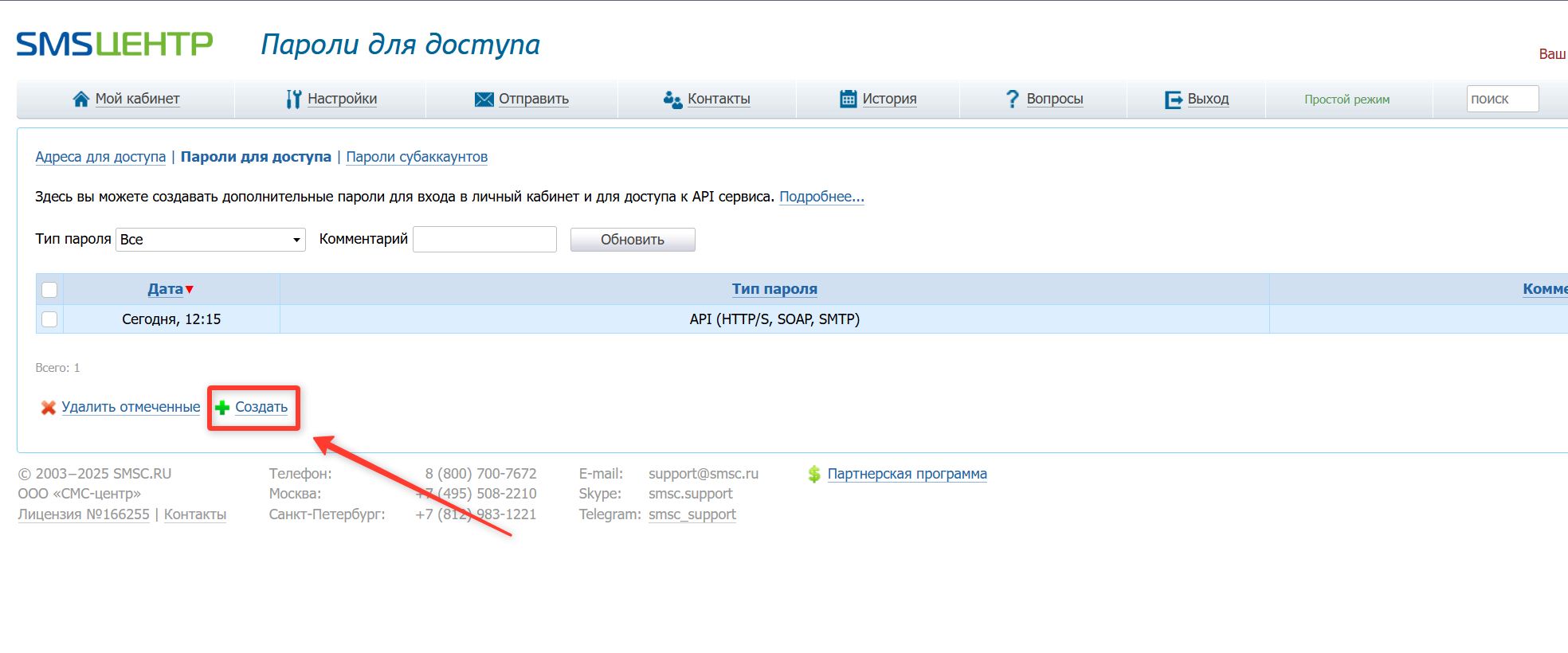Viewport: 1568px width, 653px height.
Task: Check the box for the Сегодня 12:15 row
Action: click(49, 319)
